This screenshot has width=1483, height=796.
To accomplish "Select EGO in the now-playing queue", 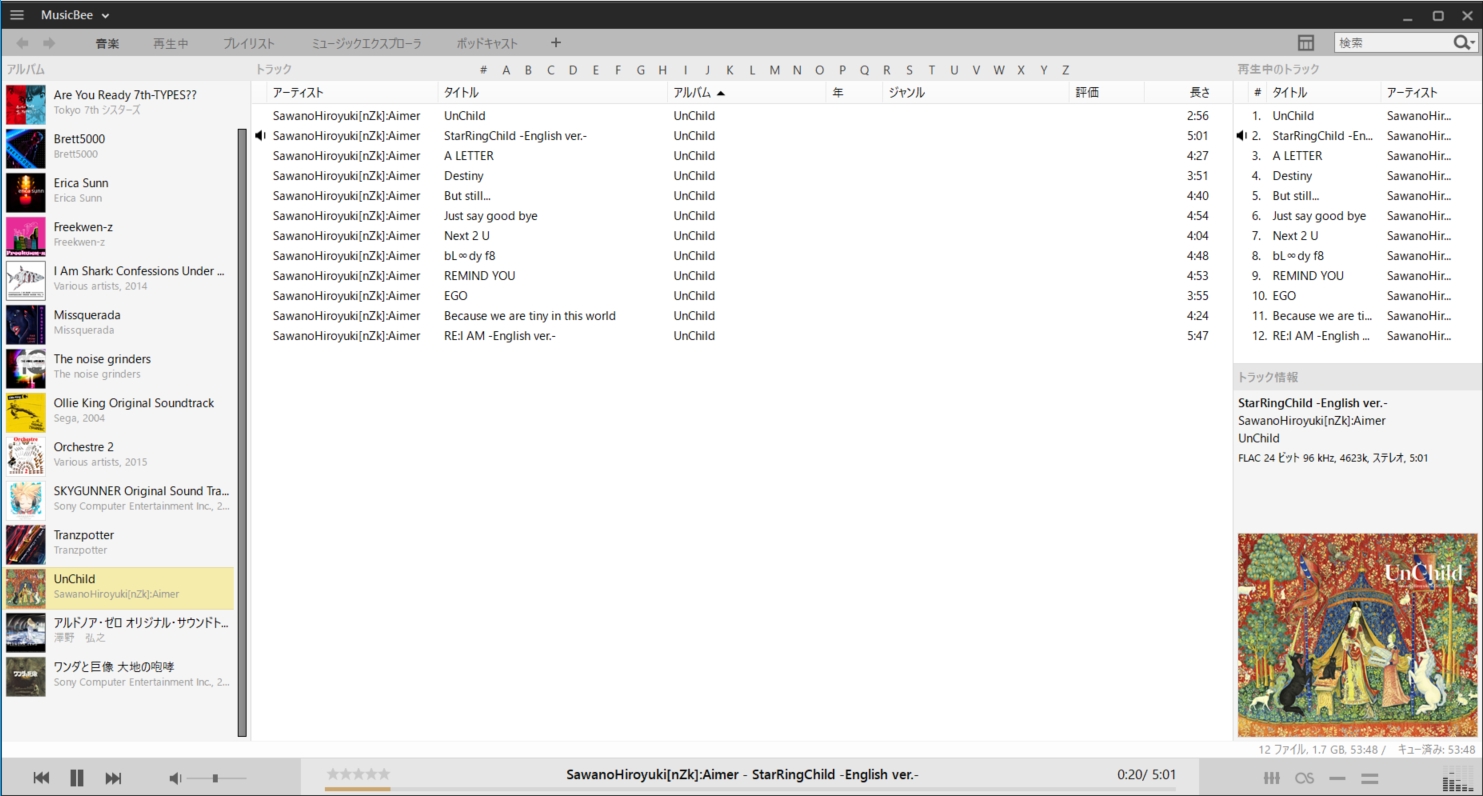I will (1357, 296).
